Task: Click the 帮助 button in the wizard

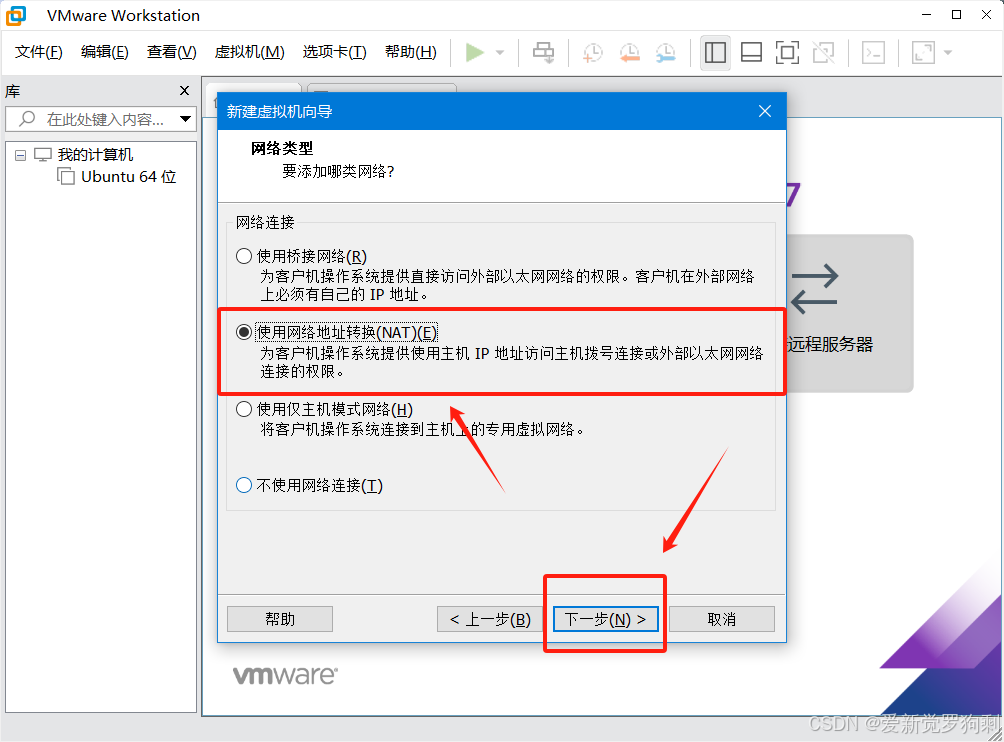Action: (x=280, y=619)
